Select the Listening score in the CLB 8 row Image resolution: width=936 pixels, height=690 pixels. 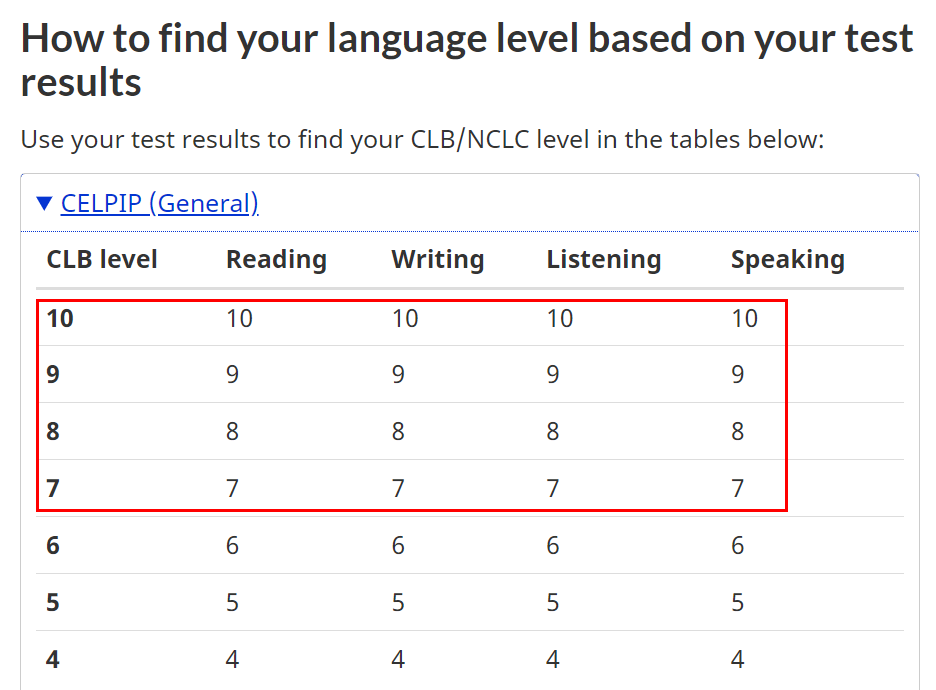click(553, 432)
